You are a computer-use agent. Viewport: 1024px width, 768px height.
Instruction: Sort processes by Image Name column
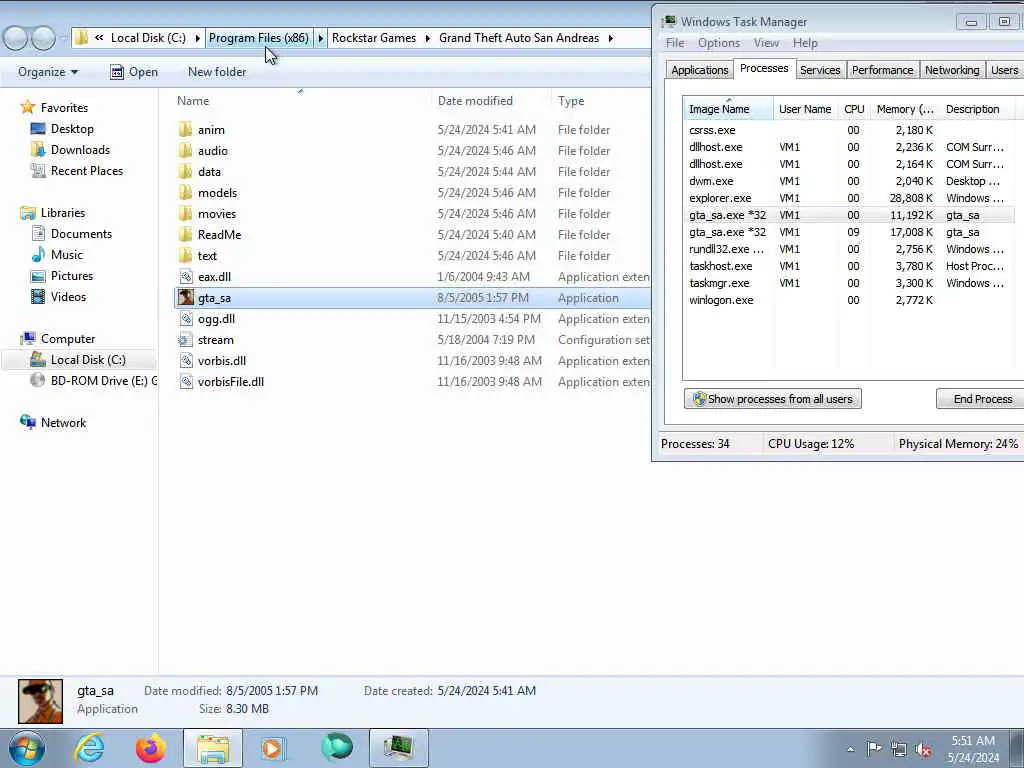pyautogui.click(x=728, y=109)
